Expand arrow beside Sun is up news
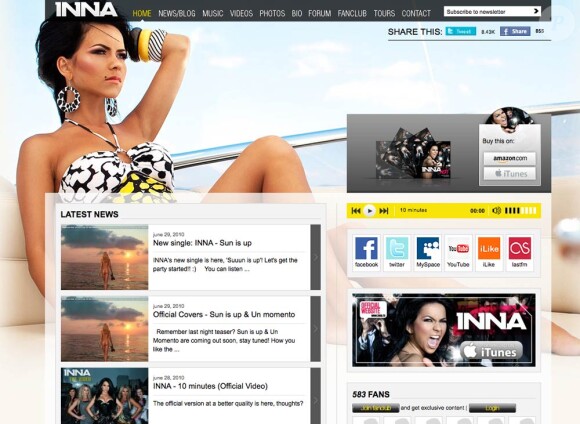The height and width of the screenshot is (424, 580). 316,257
